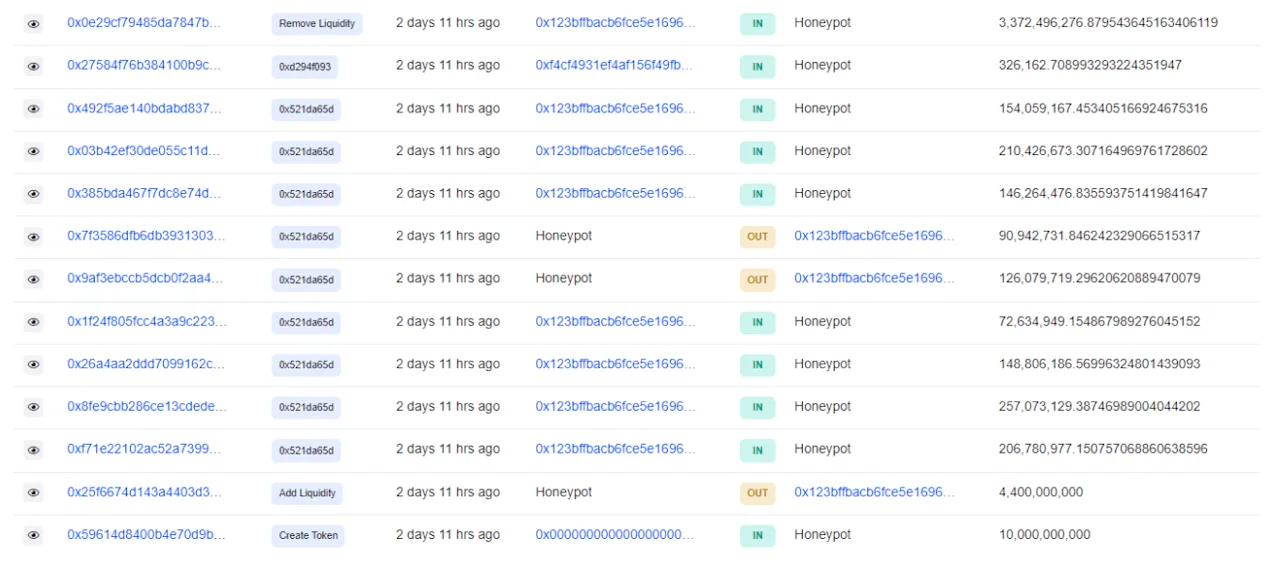Select amount 148,806,186.56996324801439093
The image size is (1280, 570).
pos(1099,364)
